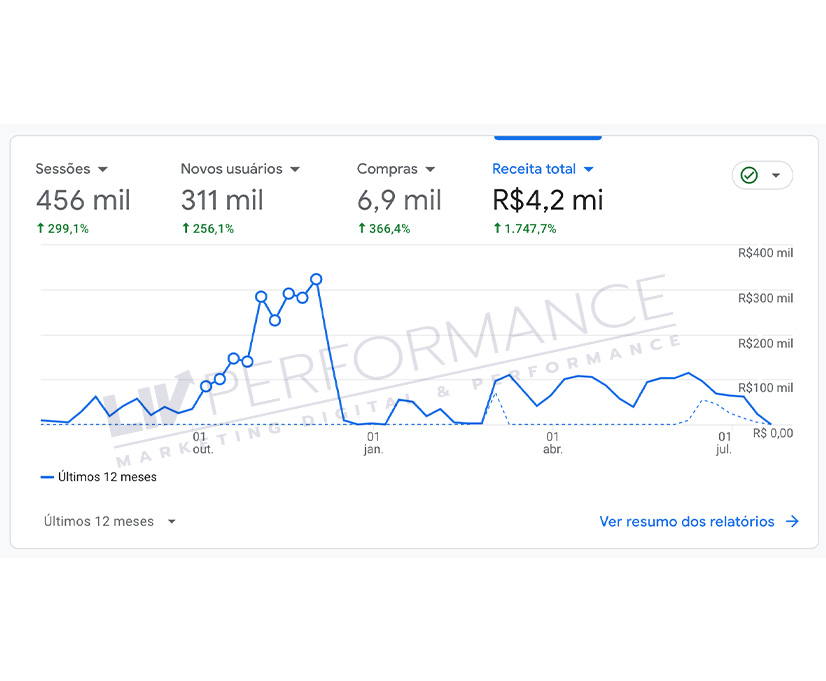
Task: Select the R$4,2 mi revenue metric value
Action: [548, 200]
